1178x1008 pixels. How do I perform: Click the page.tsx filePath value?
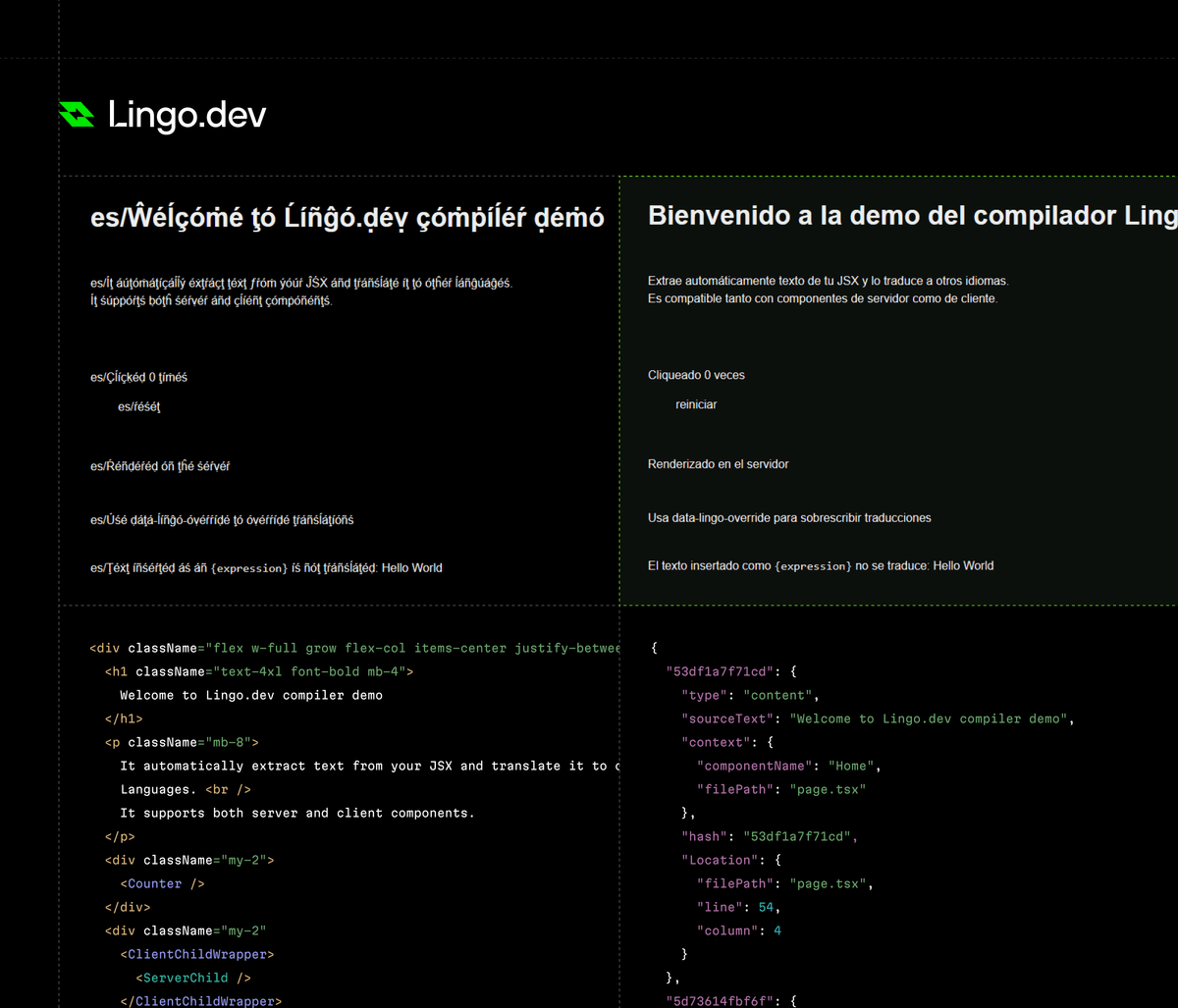[828, 789]
